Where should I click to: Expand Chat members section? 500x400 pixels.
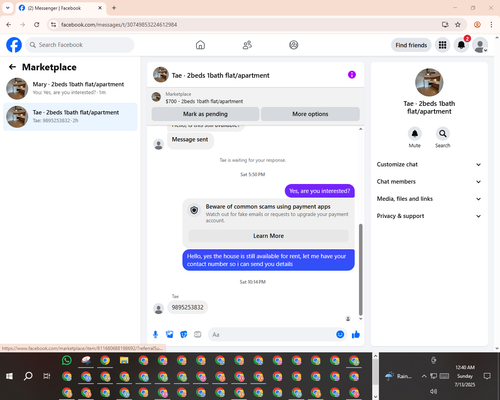[x=429, y=182]
